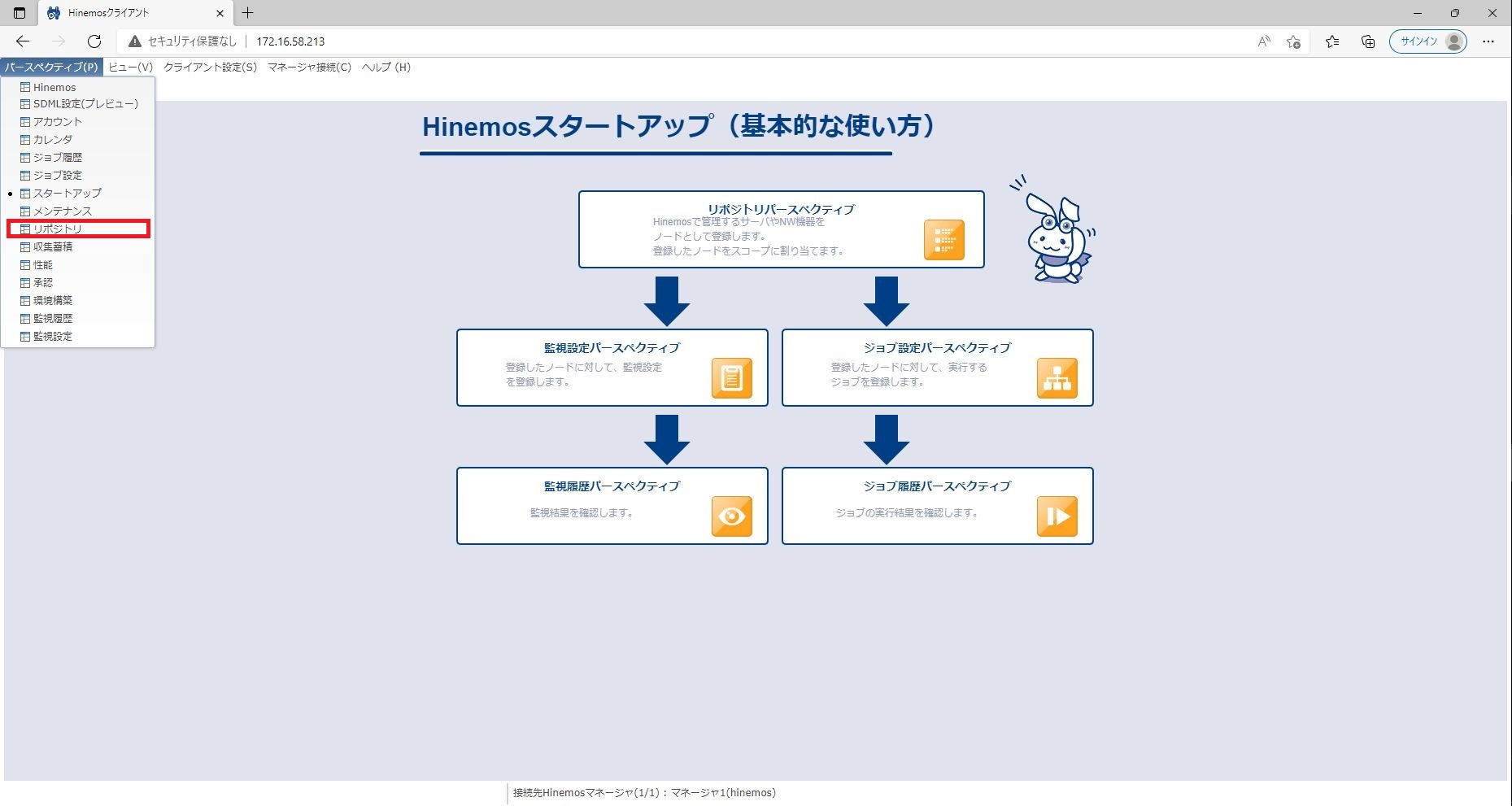Select 性能 perspective entry
Image resolution: width=1512 pixels, height=806 pixels.
point(78,265)
